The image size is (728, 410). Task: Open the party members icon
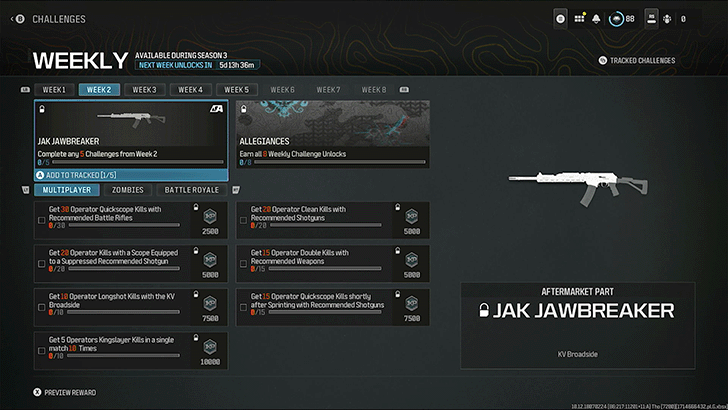(667, 19)
